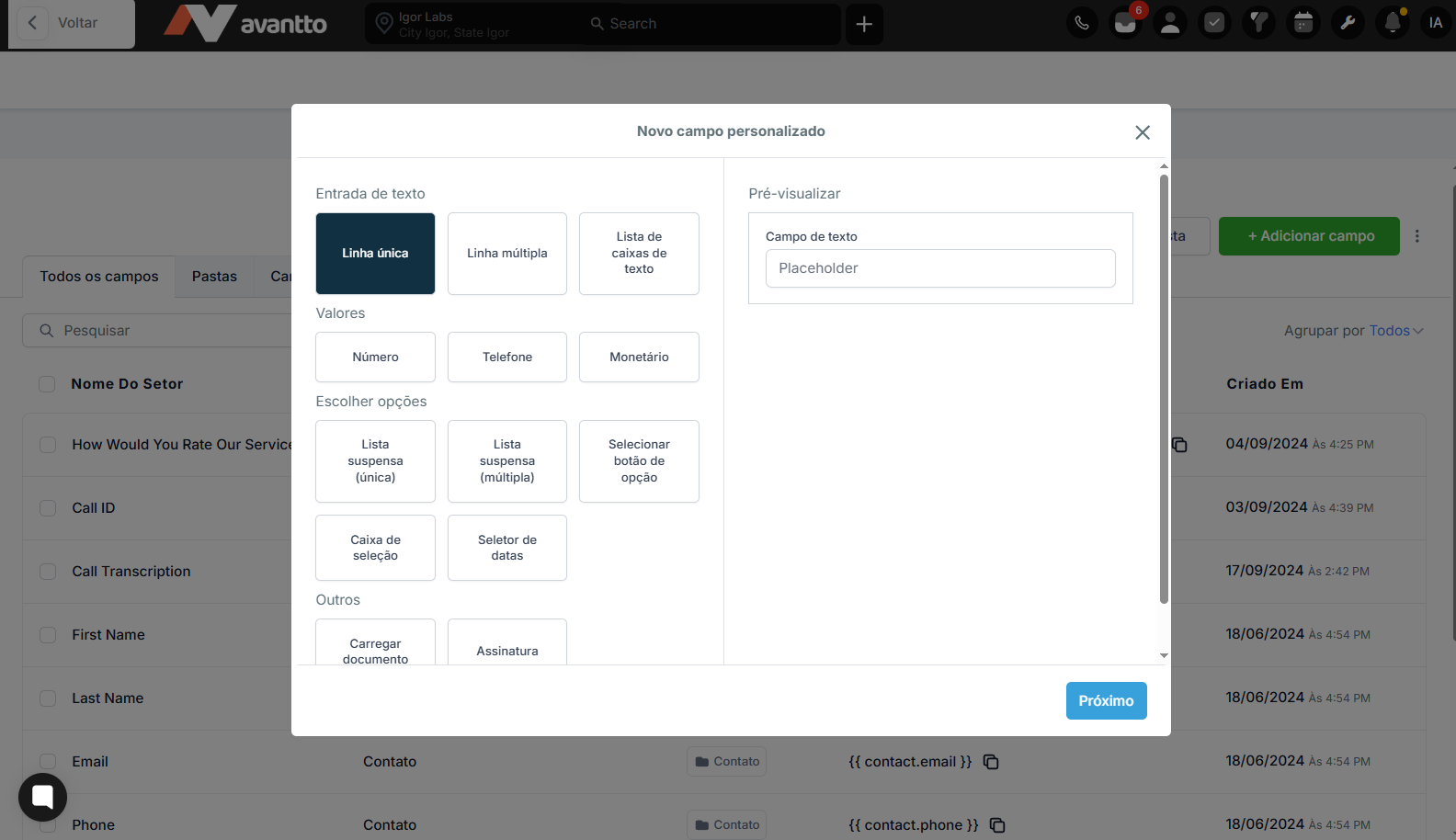Switch to the Todos os campos tab
The image size is (1456, 840).
point(99,277)
